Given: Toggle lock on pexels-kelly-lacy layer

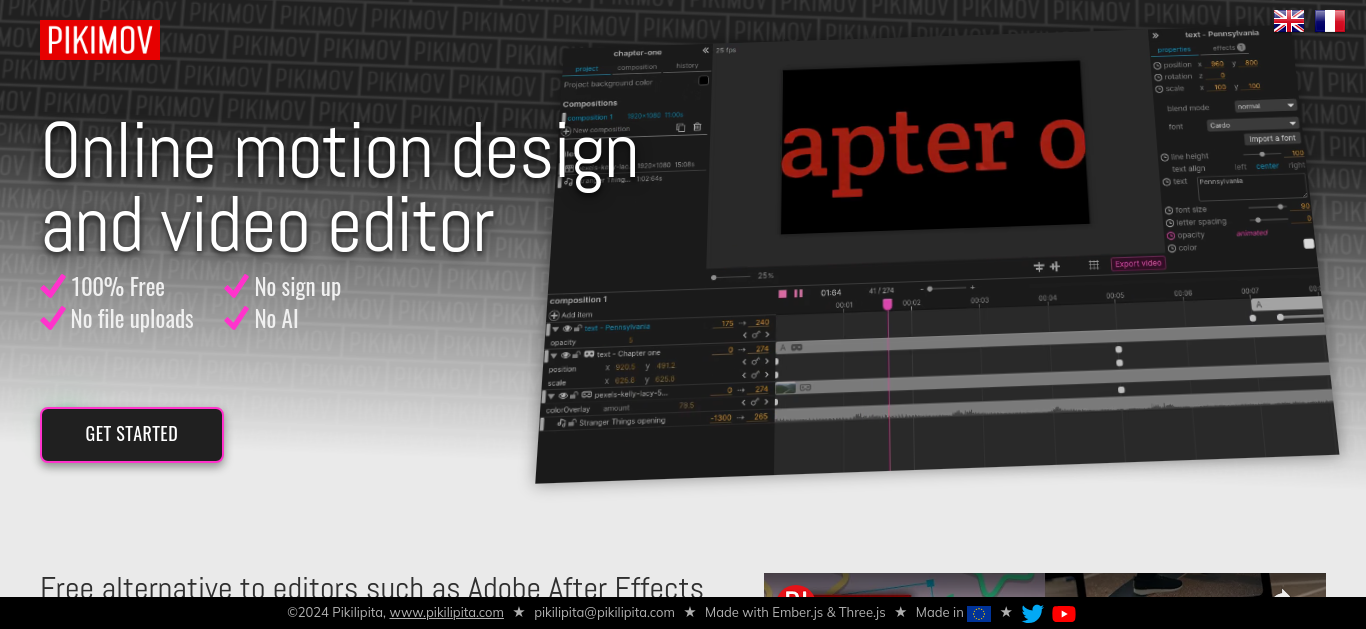Looking at the screenshot, I should pos(574,395).
